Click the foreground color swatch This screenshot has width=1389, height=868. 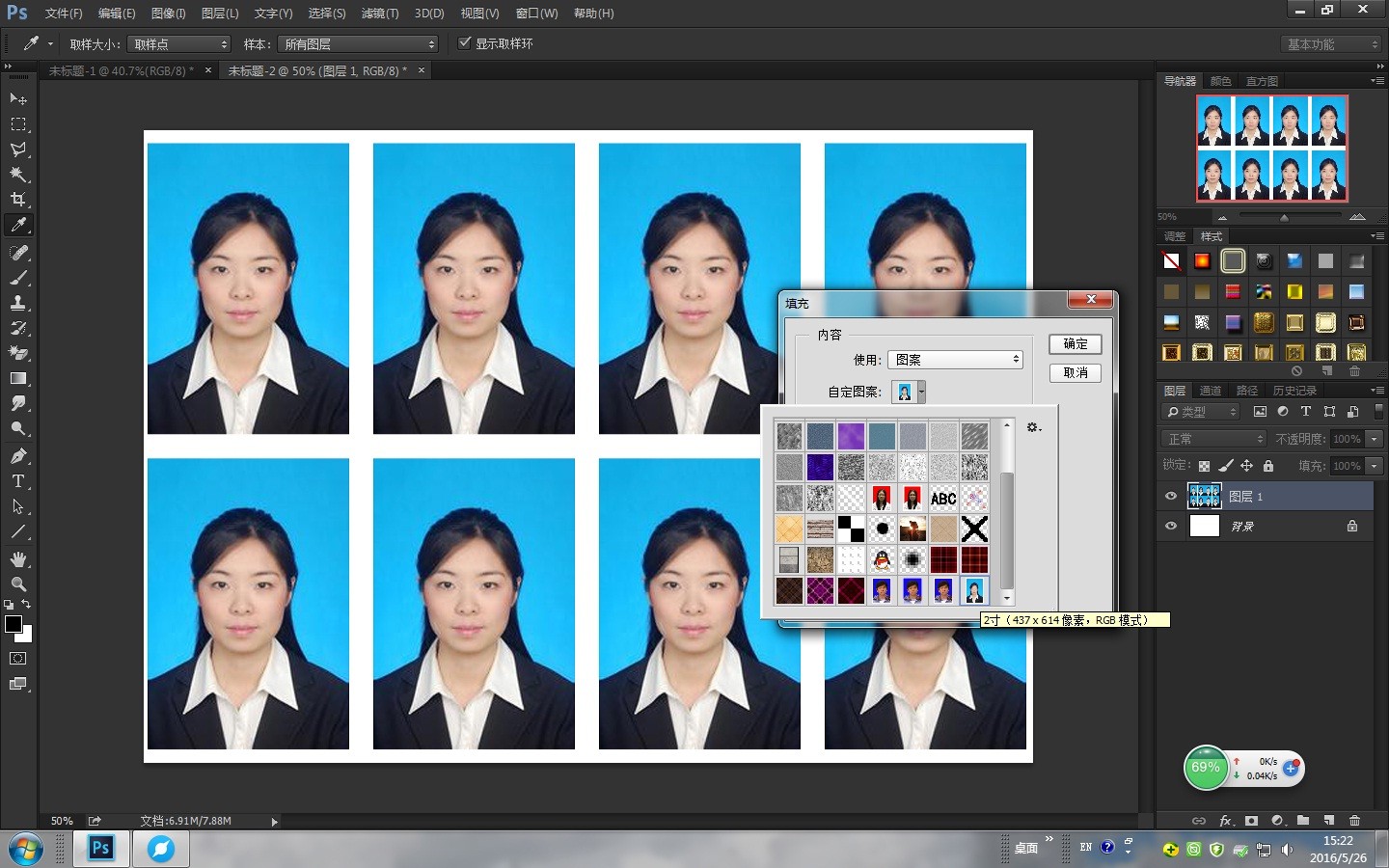point(14,624)
